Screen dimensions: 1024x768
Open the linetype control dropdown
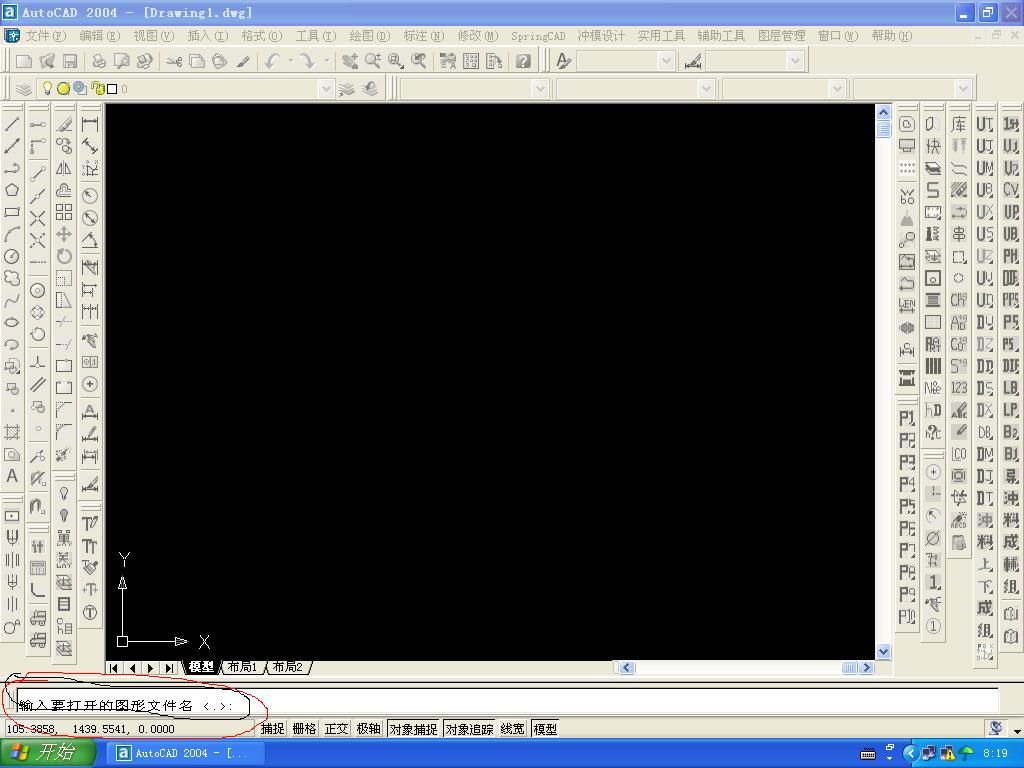(706, 89)
